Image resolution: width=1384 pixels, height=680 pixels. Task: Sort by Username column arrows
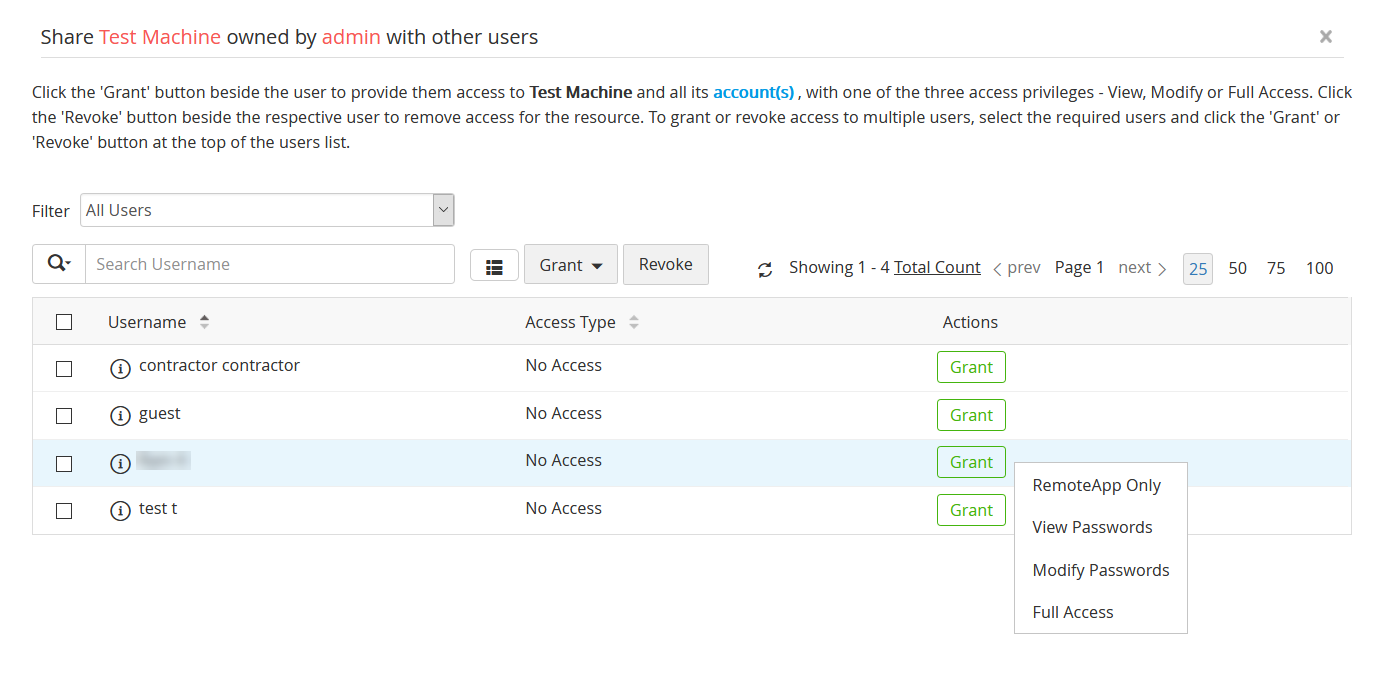pos(205,322)
